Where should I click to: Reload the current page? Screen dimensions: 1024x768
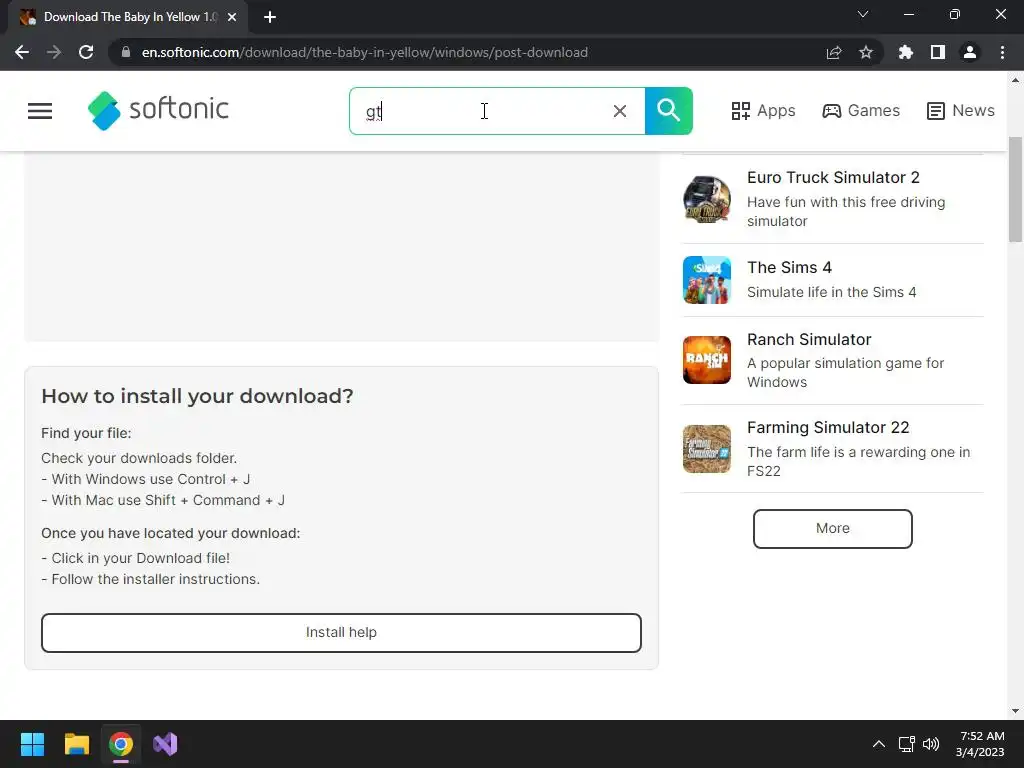tap(86, 52)
